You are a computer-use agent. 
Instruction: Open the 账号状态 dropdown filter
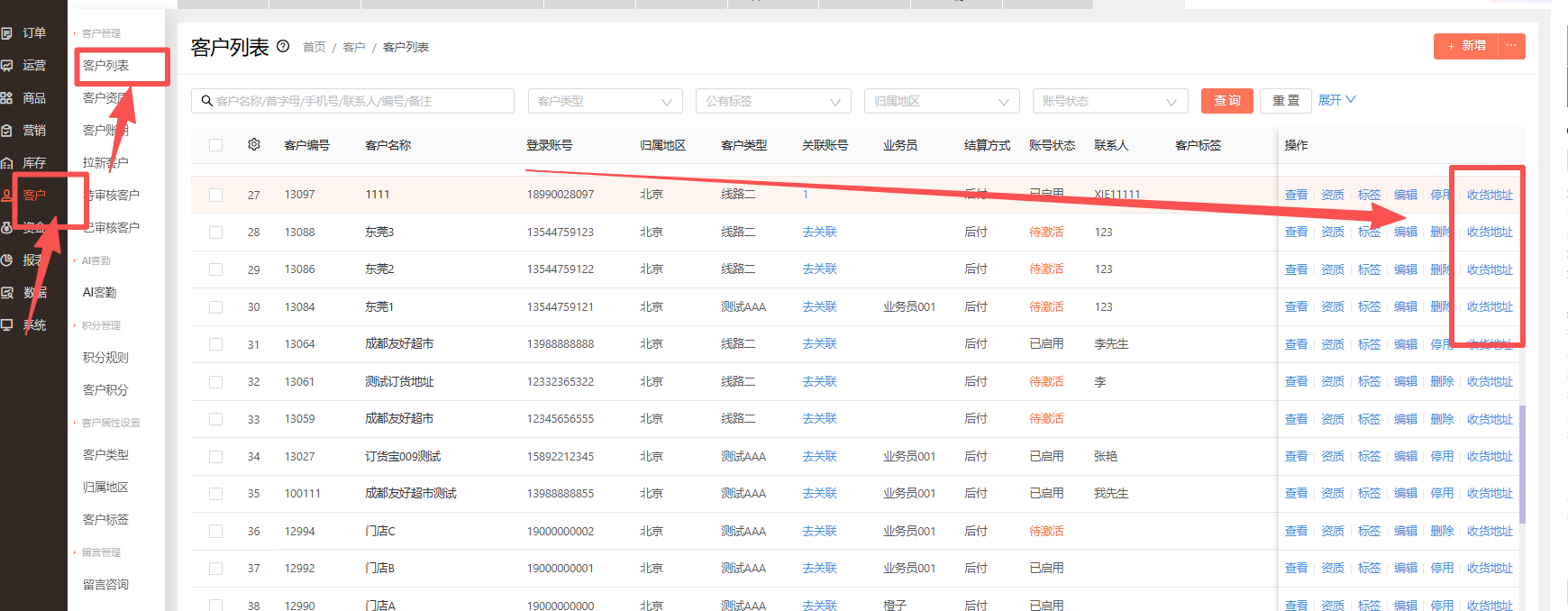pos(1110,101)
